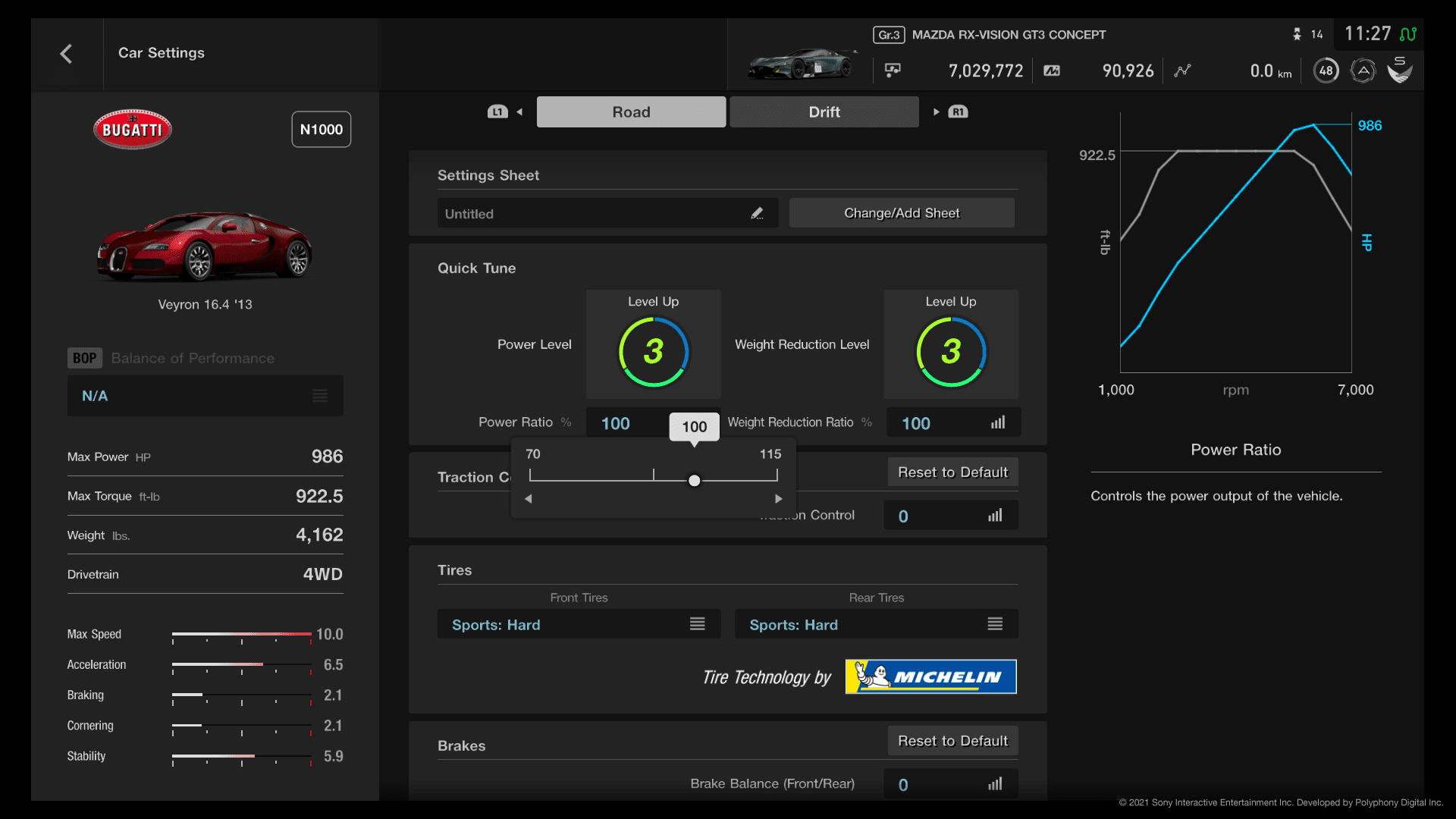The image size is (1456, 819).
Task: Click the 986 HP peak label on graph
Action: [x=1370, y=125]
